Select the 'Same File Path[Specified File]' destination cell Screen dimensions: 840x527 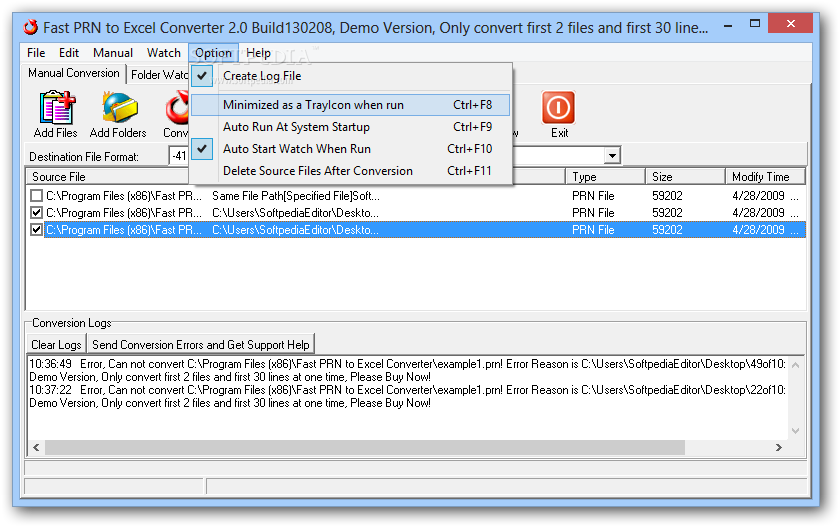tap(296, 196)
